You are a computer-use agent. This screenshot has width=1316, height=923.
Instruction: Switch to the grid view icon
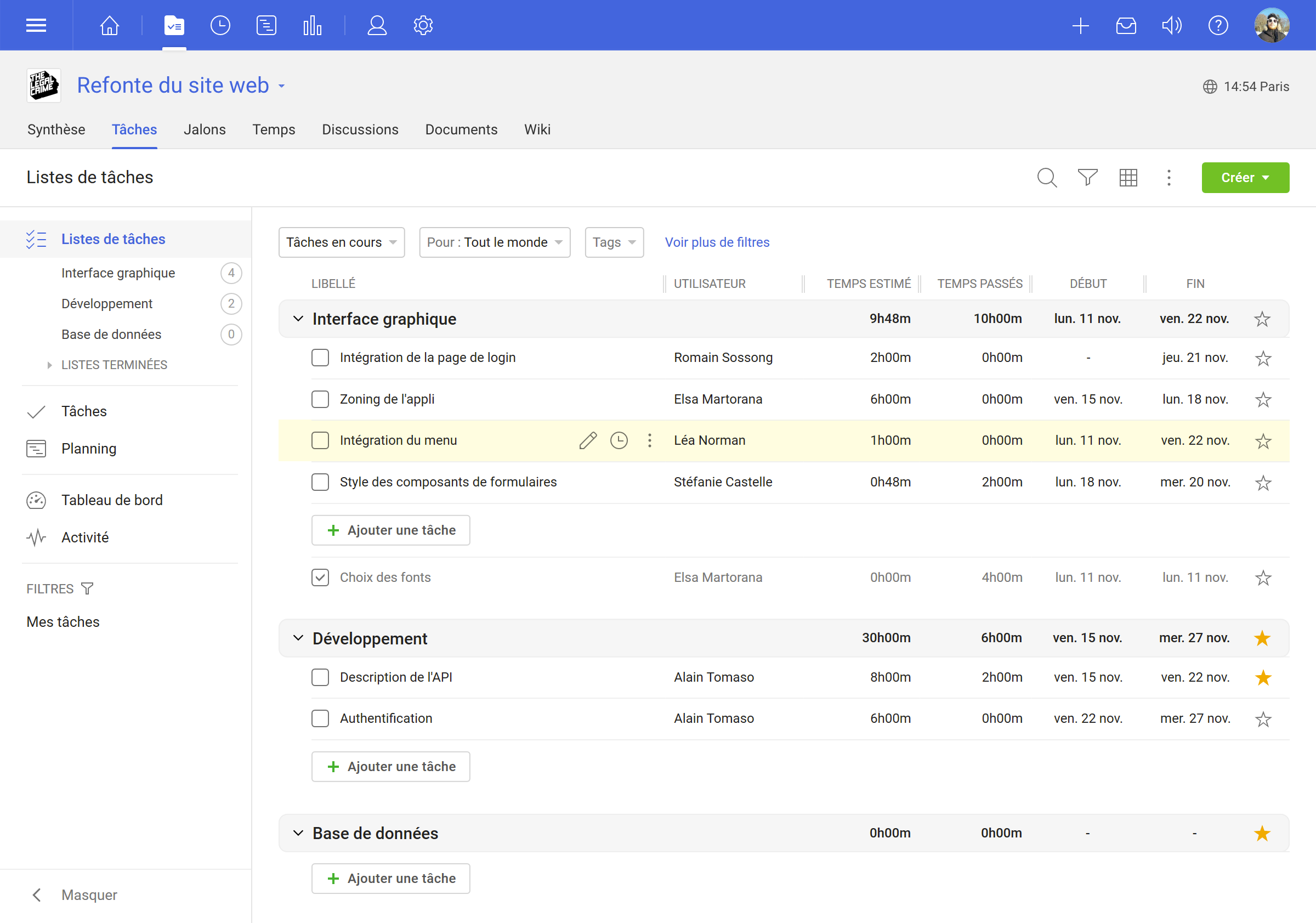[x=1128, y=178]
